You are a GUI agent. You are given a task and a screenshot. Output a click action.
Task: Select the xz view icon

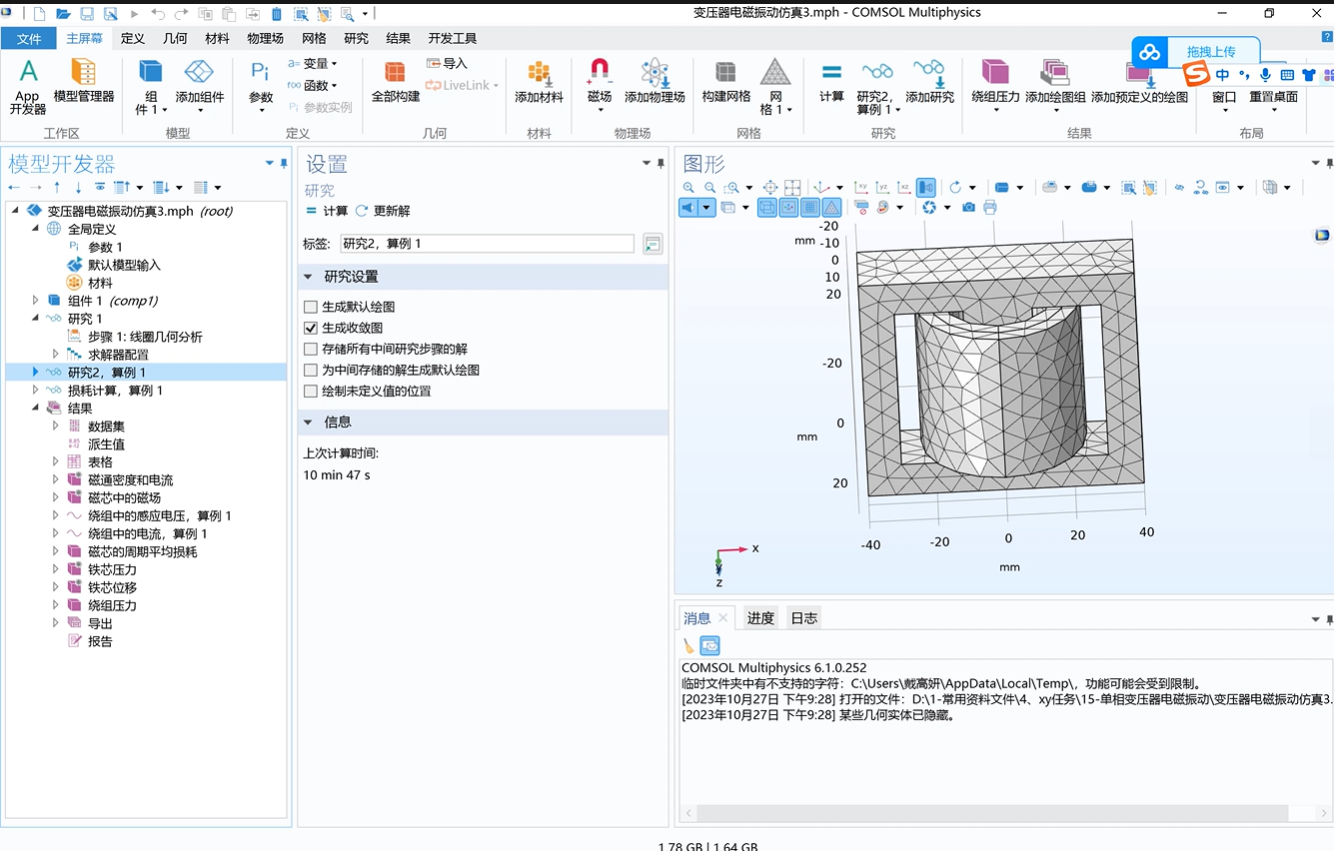click(904, 187)
